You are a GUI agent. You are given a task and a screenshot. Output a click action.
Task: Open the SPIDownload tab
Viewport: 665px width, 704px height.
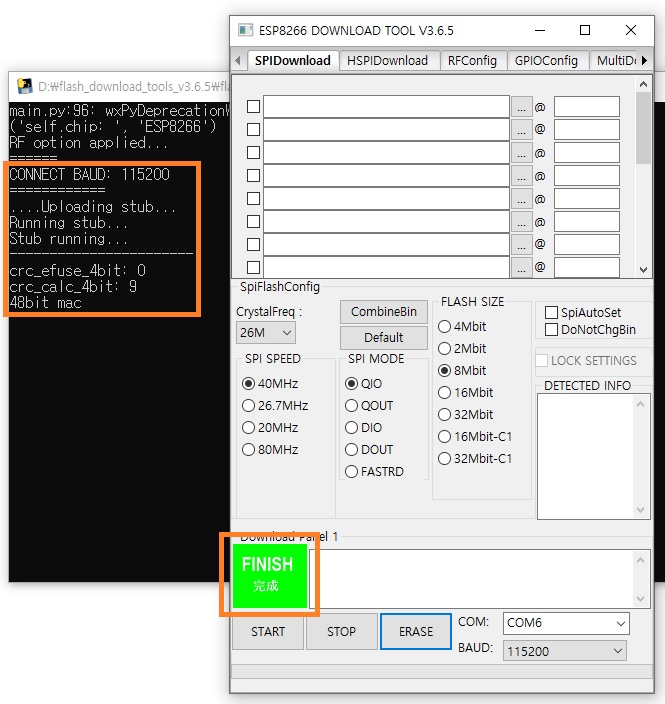coord(292,61)
